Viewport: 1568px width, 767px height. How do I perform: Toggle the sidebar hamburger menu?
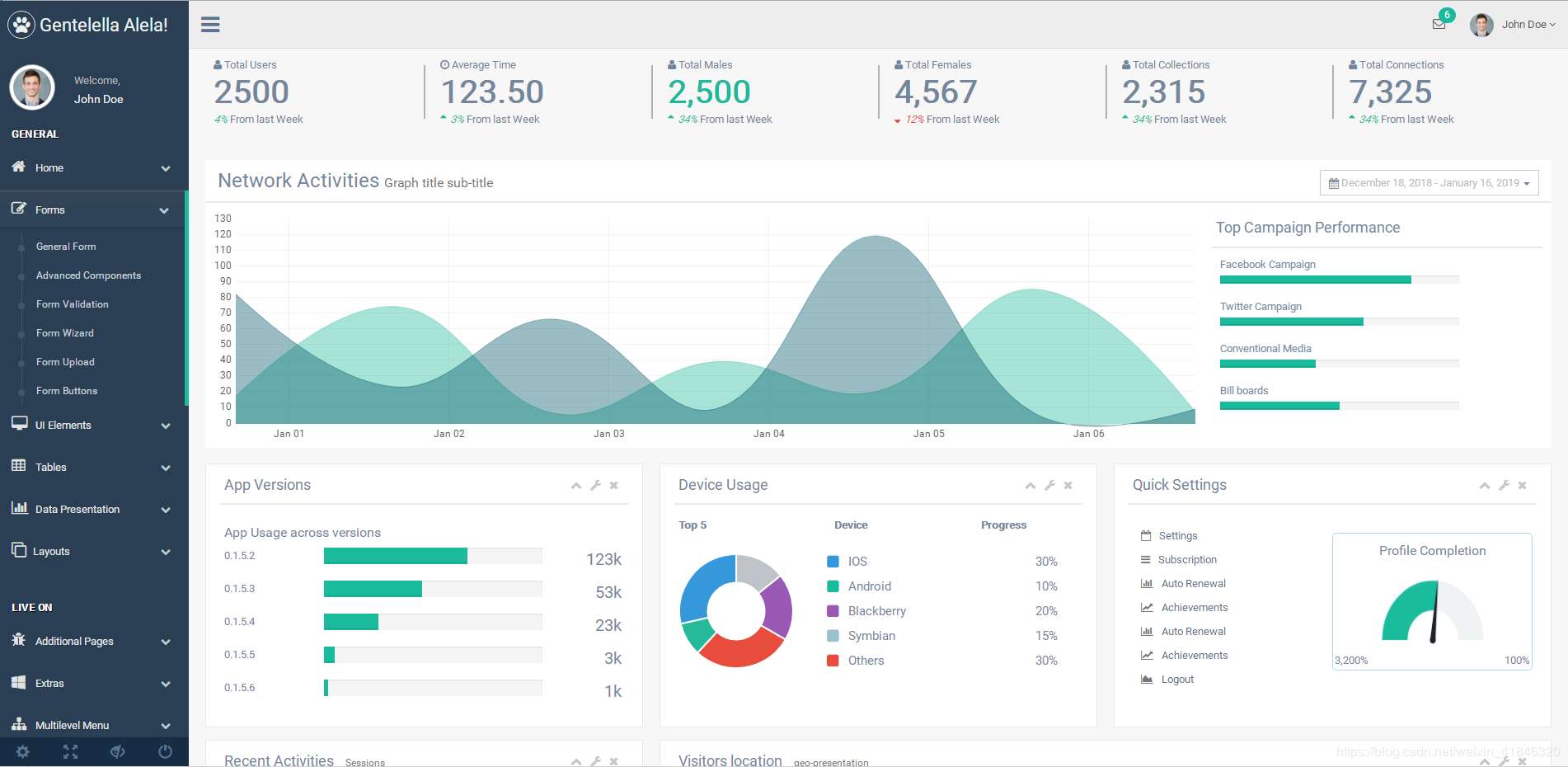click(210, 25)
